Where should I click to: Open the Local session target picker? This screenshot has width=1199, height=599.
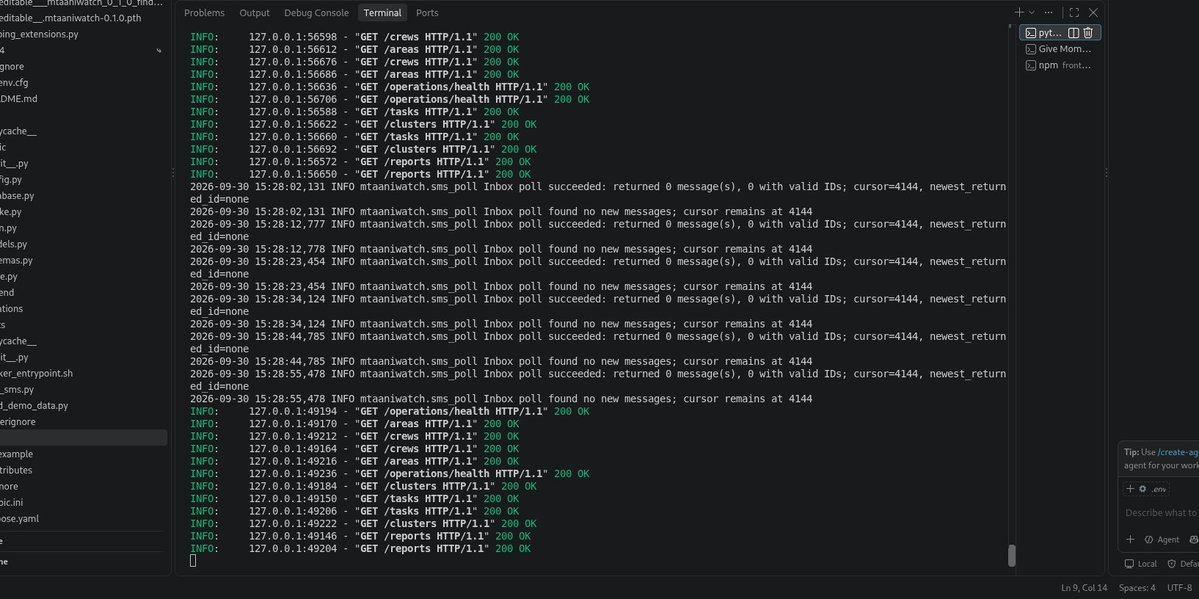[x=1141, y=564]
